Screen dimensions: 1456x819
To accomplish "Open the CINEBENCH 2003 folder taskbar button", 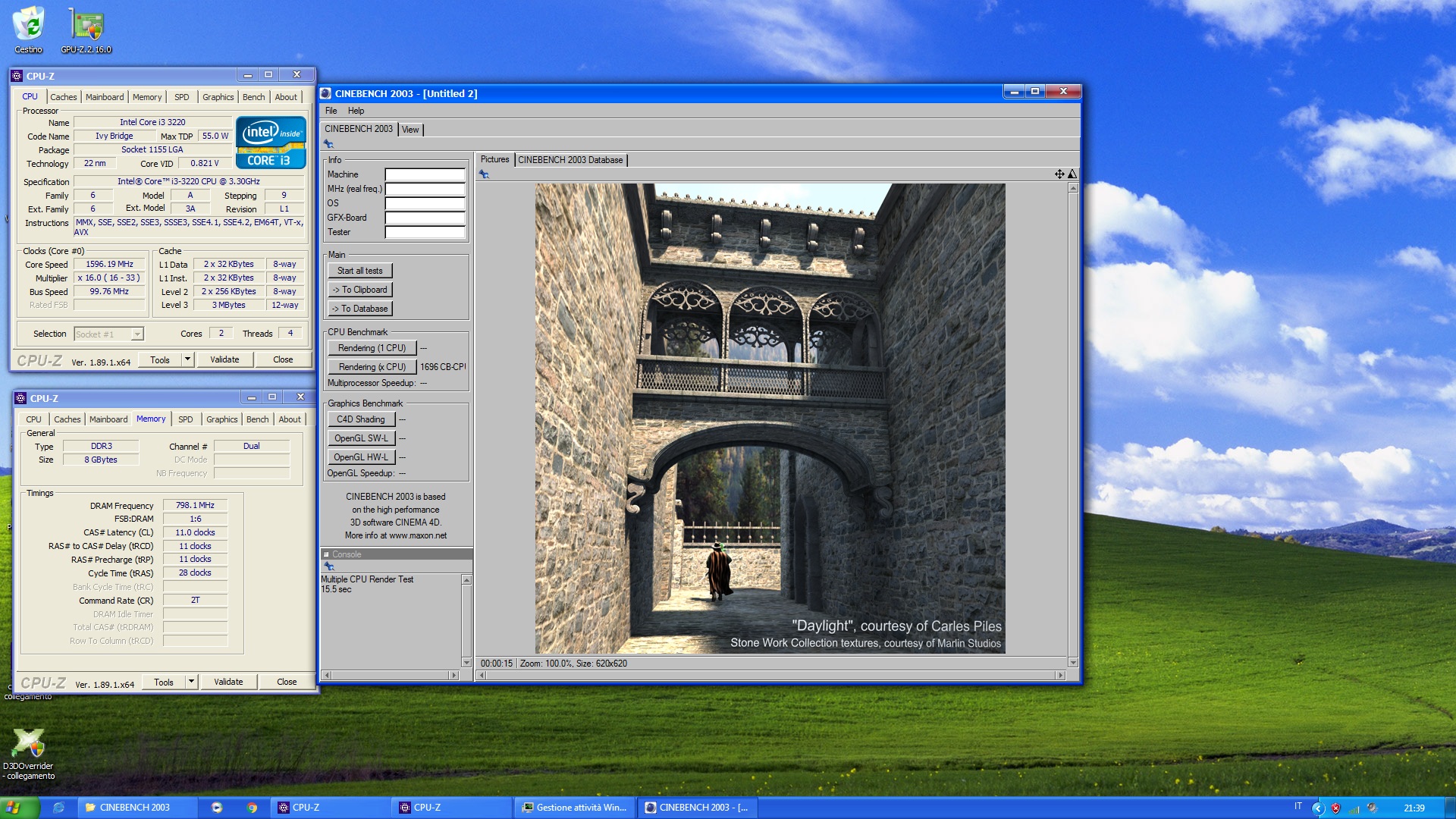I will coord(138,808).
